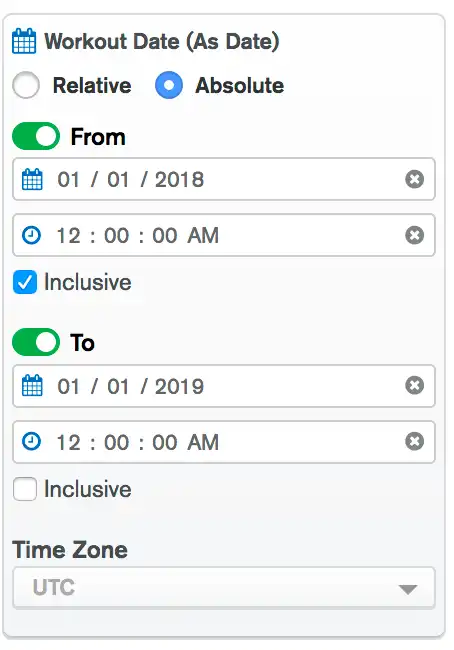
Task: Select the Relative radio button
Action: 26,85
